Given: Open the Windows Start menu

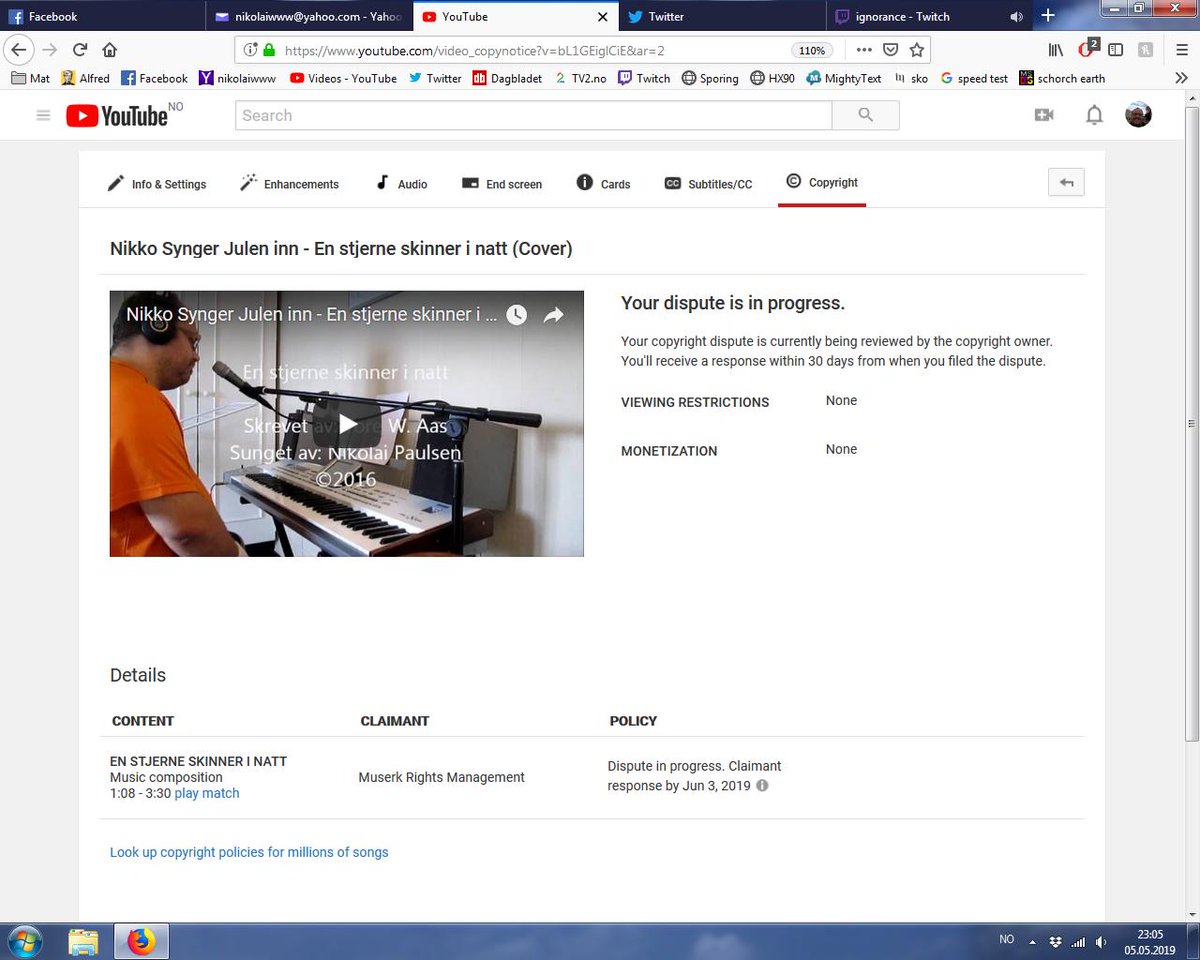Looking at the screenshot, I should click(23, 942).
